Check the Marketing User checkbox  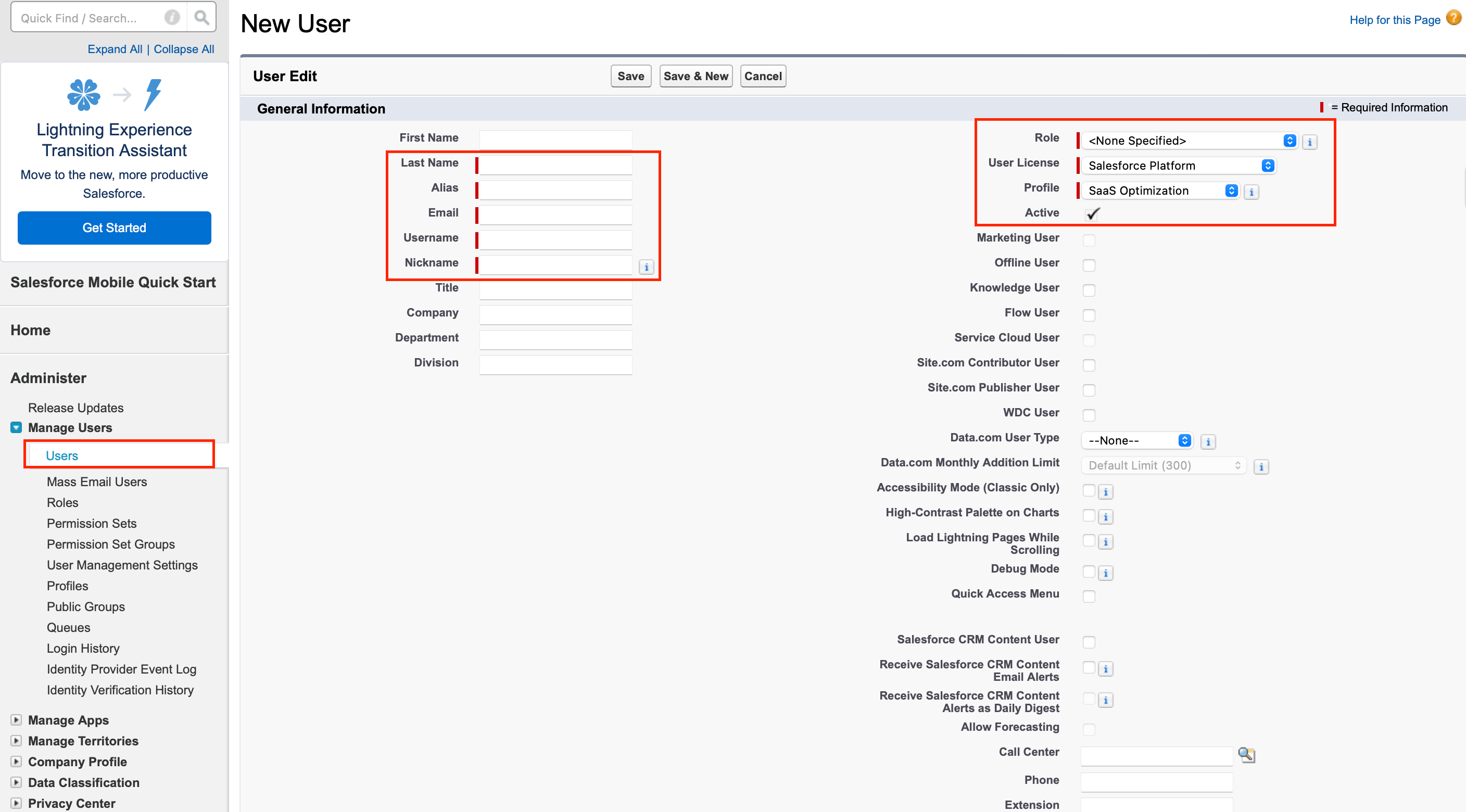pyautogui.click(x=1089, y=239)
